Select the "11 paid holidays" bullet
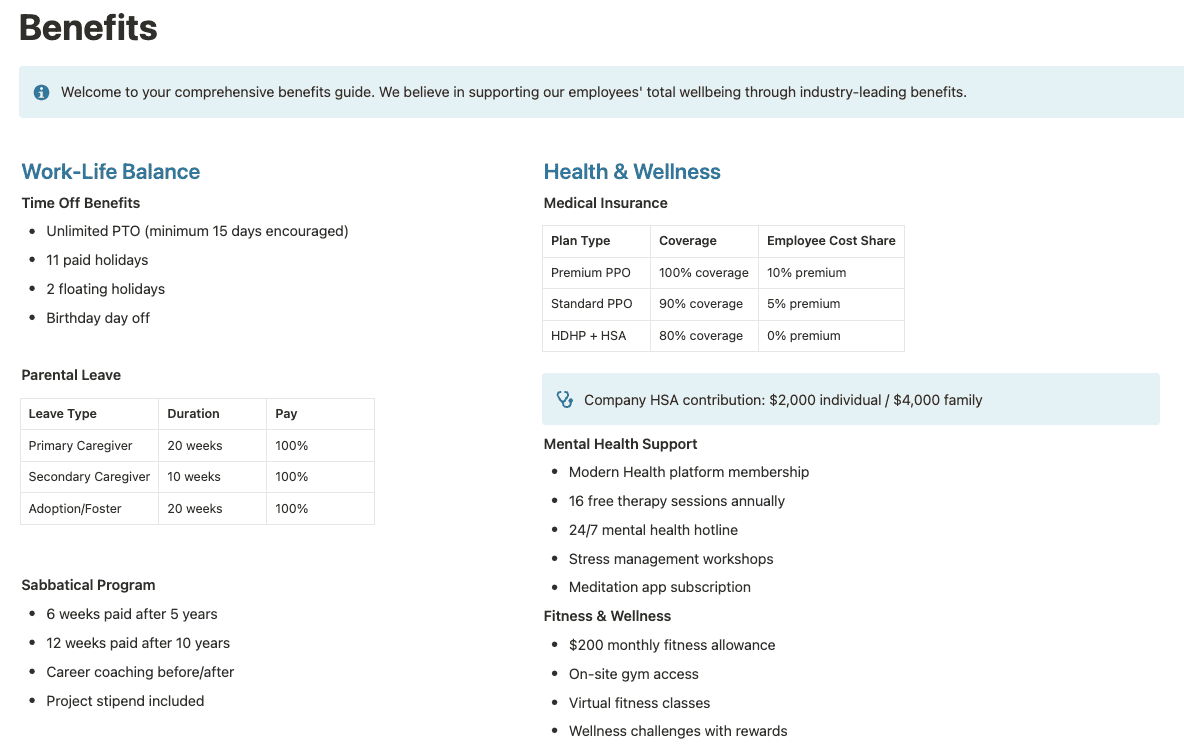 pyautogui.click(x=97, y=260)
